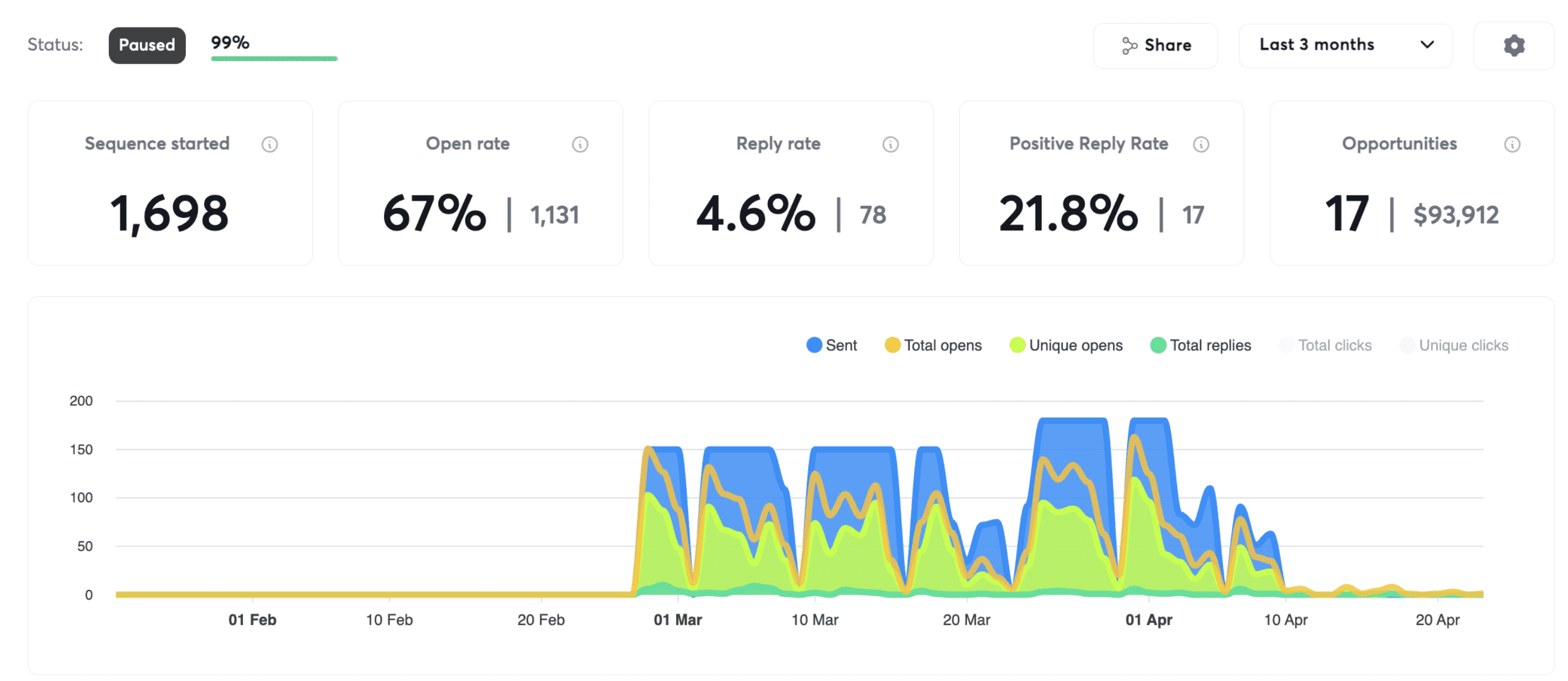The width and height of the screenshot is (1568, 681).
Task: Click the 78 replies count
Action: point(873,215)
